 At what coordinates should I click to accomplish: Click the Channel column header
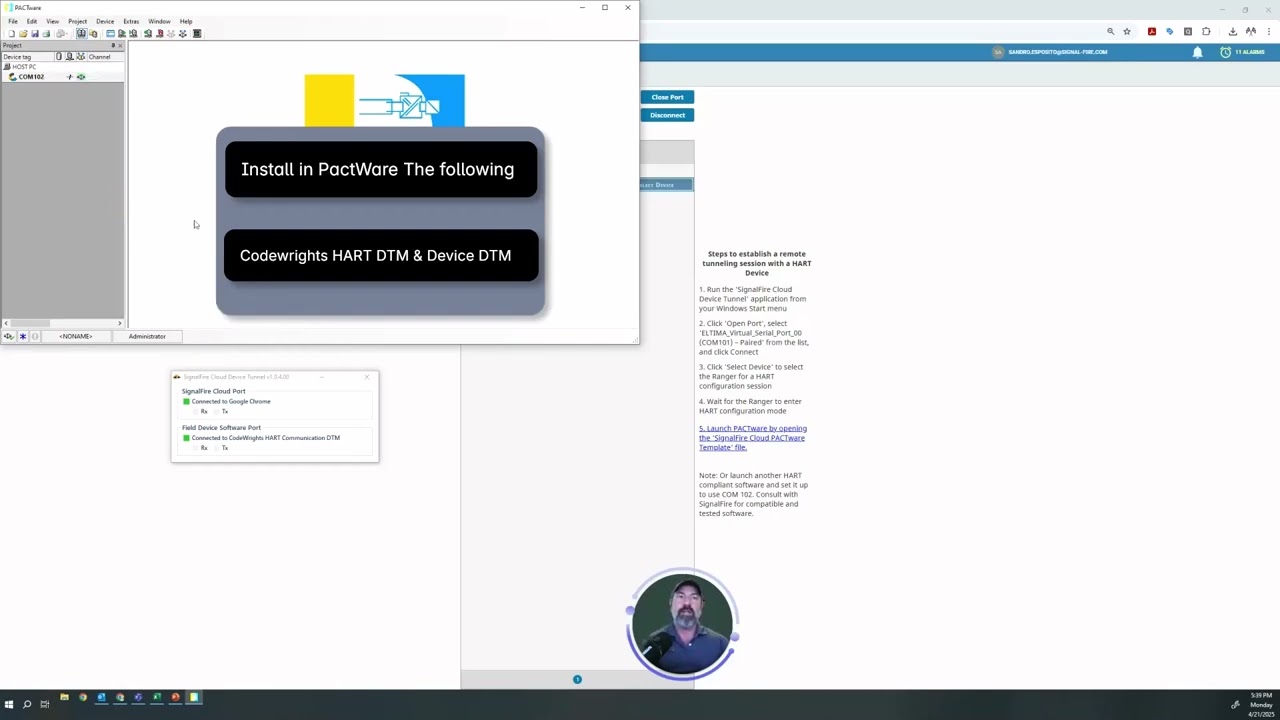point(105,57)
